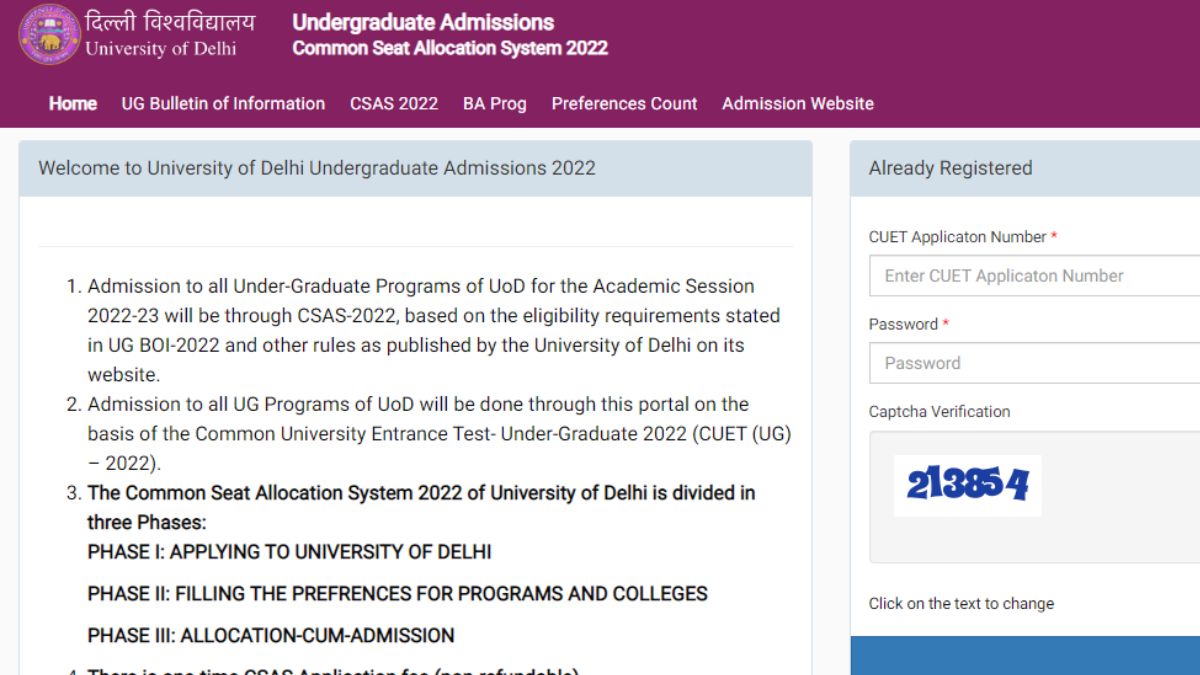The image size is (1200, 675).
Task: Click the University of Delhi emblem logo
Action: click(48, 35)
